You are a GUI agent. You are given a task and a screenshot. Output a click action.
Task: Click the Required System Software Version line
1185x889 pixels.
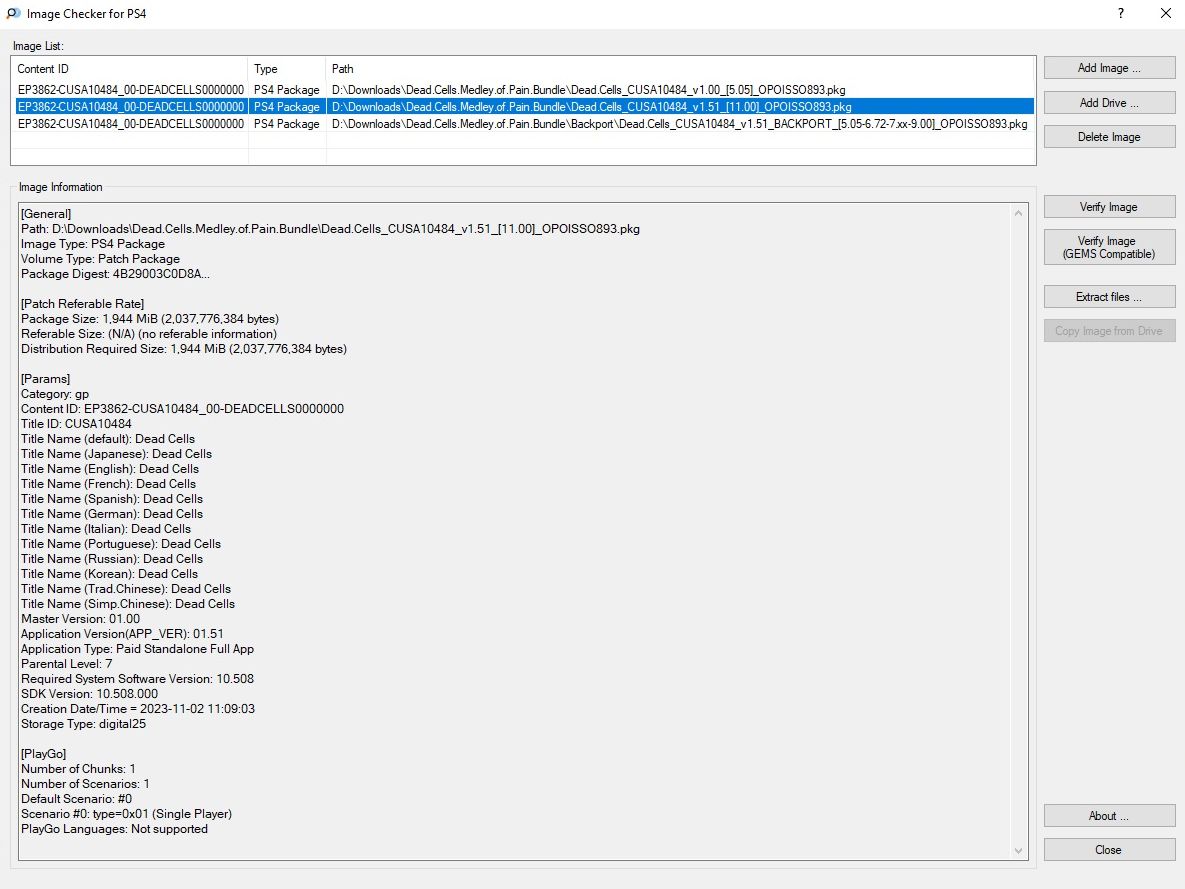point(138,679)
